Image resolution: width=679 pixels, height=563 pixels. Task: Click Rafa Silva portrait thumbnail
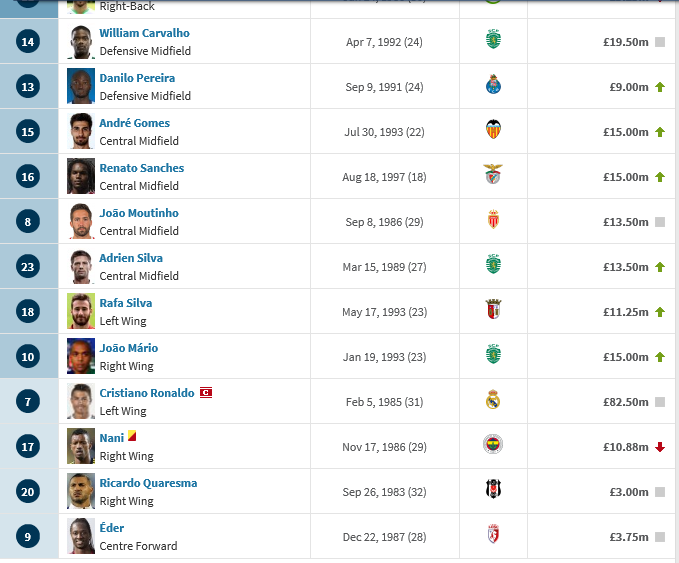point(81,311)
